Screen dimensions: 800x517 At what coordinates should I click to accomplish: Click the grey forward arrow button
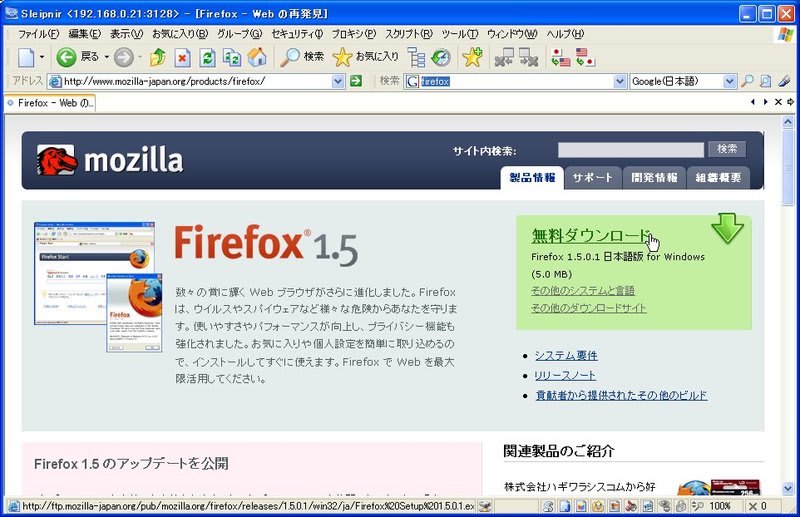123,57
